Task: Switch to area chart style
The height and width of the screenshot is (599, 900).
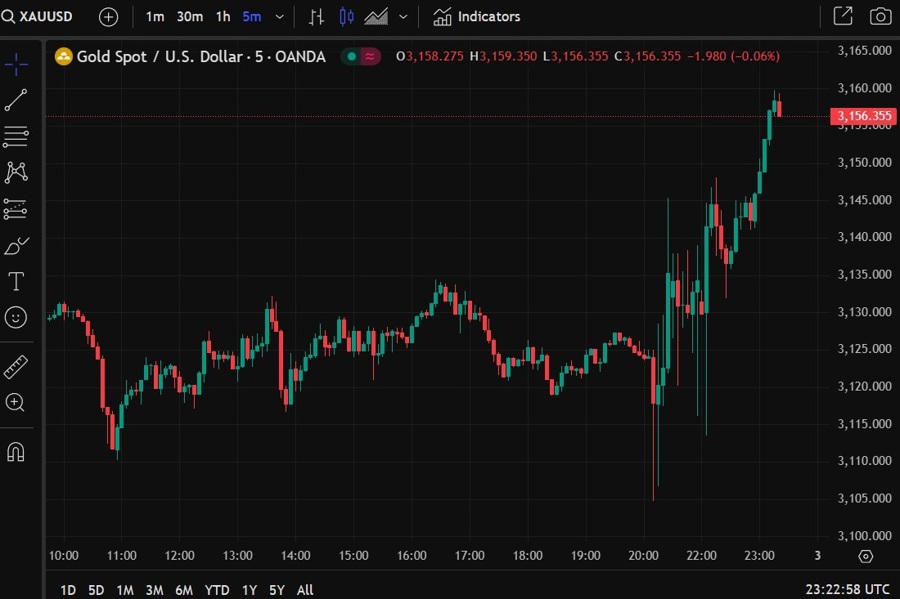Action: click(x=376, y=17)
